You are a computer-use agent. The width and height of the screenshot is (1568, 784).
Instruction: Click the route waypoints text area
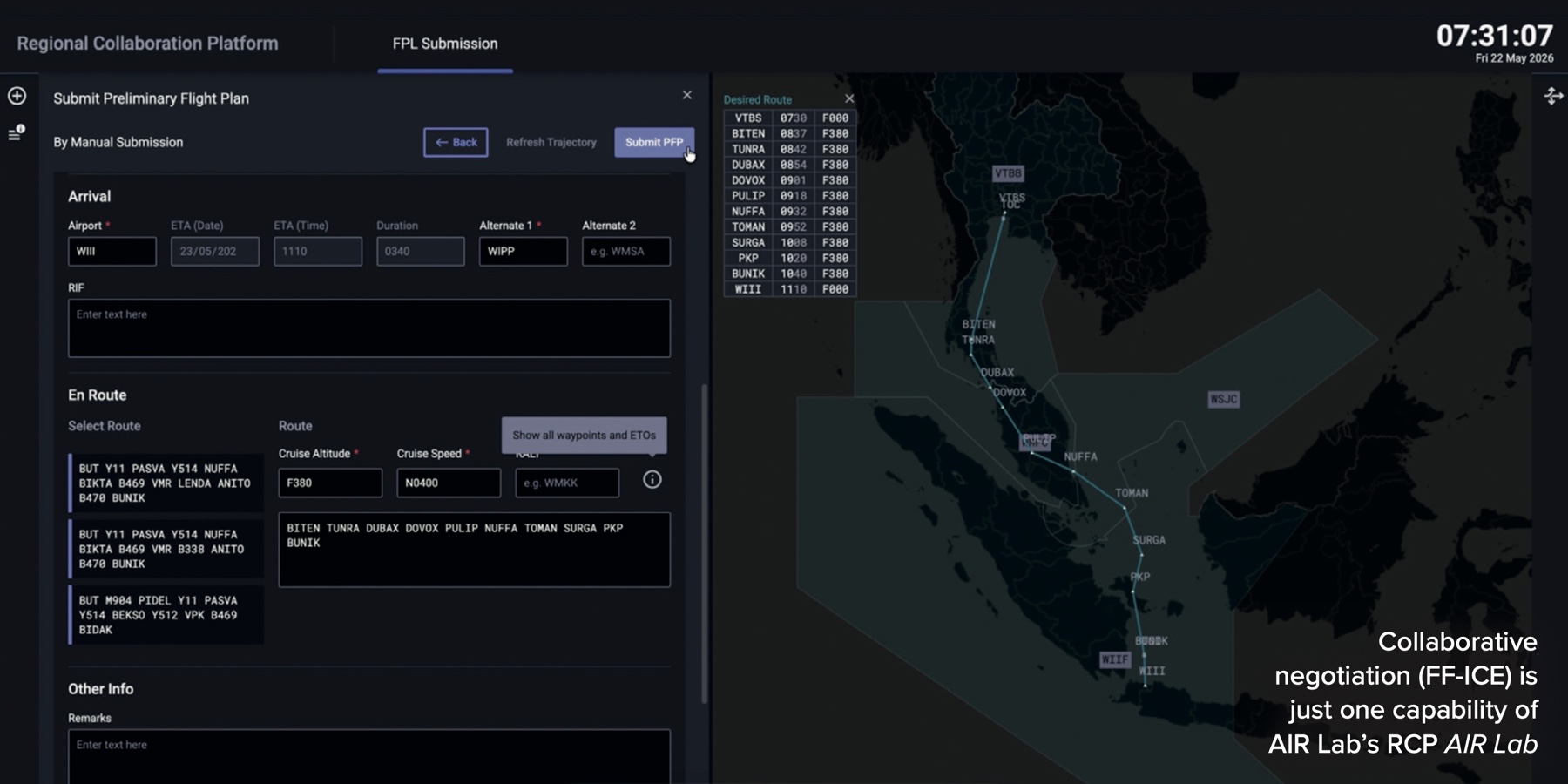pyautogui.click(x=475, y=550)
